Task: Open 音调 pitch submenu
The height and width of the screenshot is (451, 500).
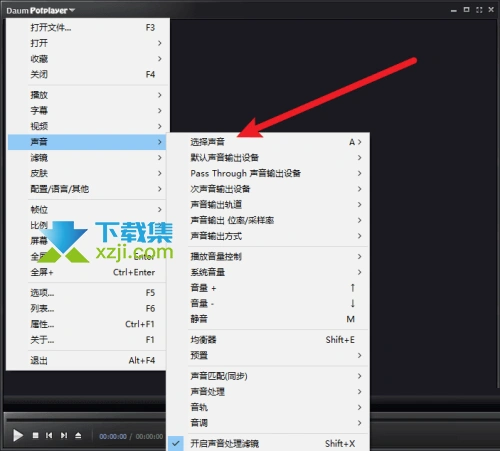Action: click(x=268, y=423)
